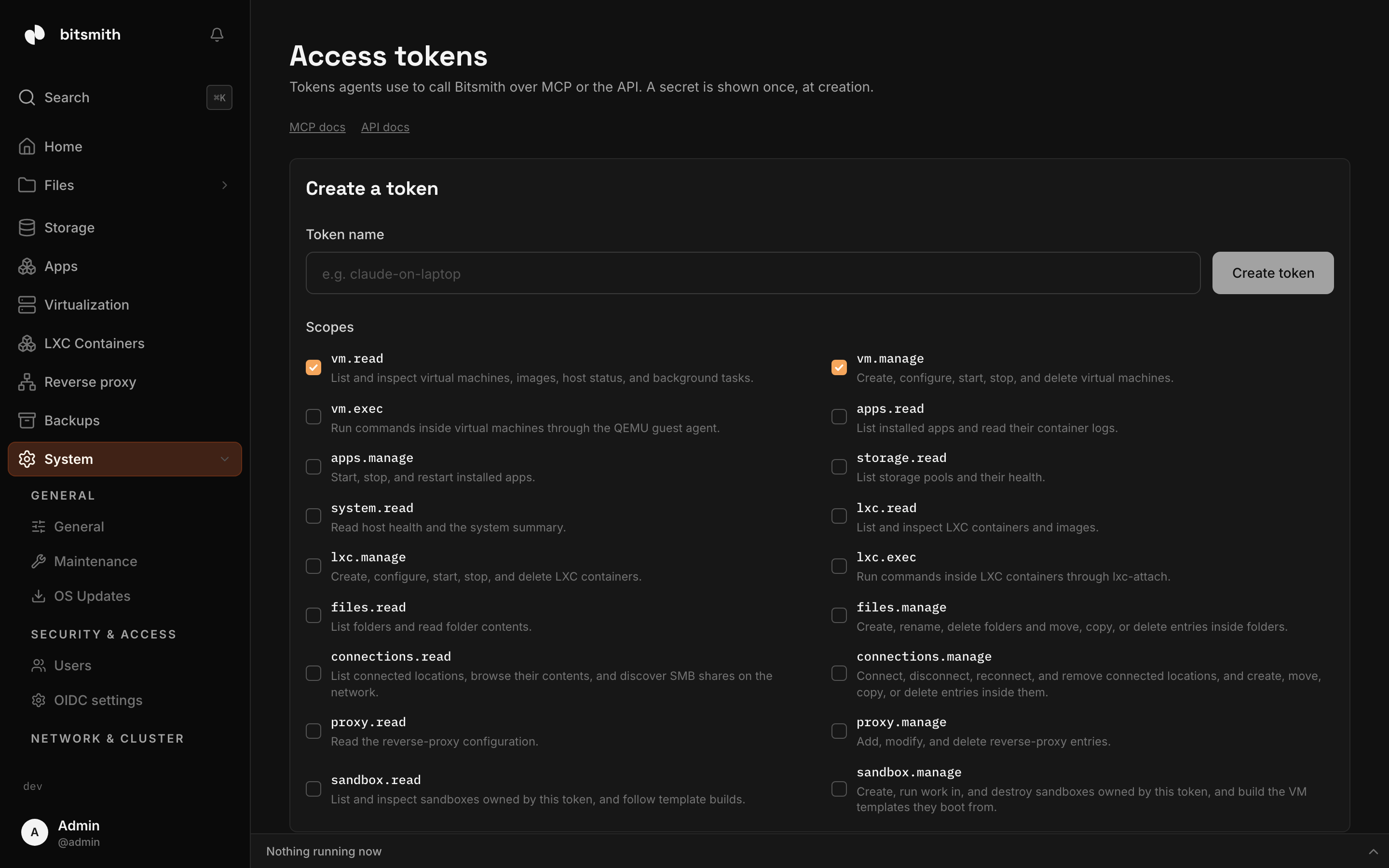Open the Apps page
The height and width of the screenshot is (868, 1389).
pos(124,266)
